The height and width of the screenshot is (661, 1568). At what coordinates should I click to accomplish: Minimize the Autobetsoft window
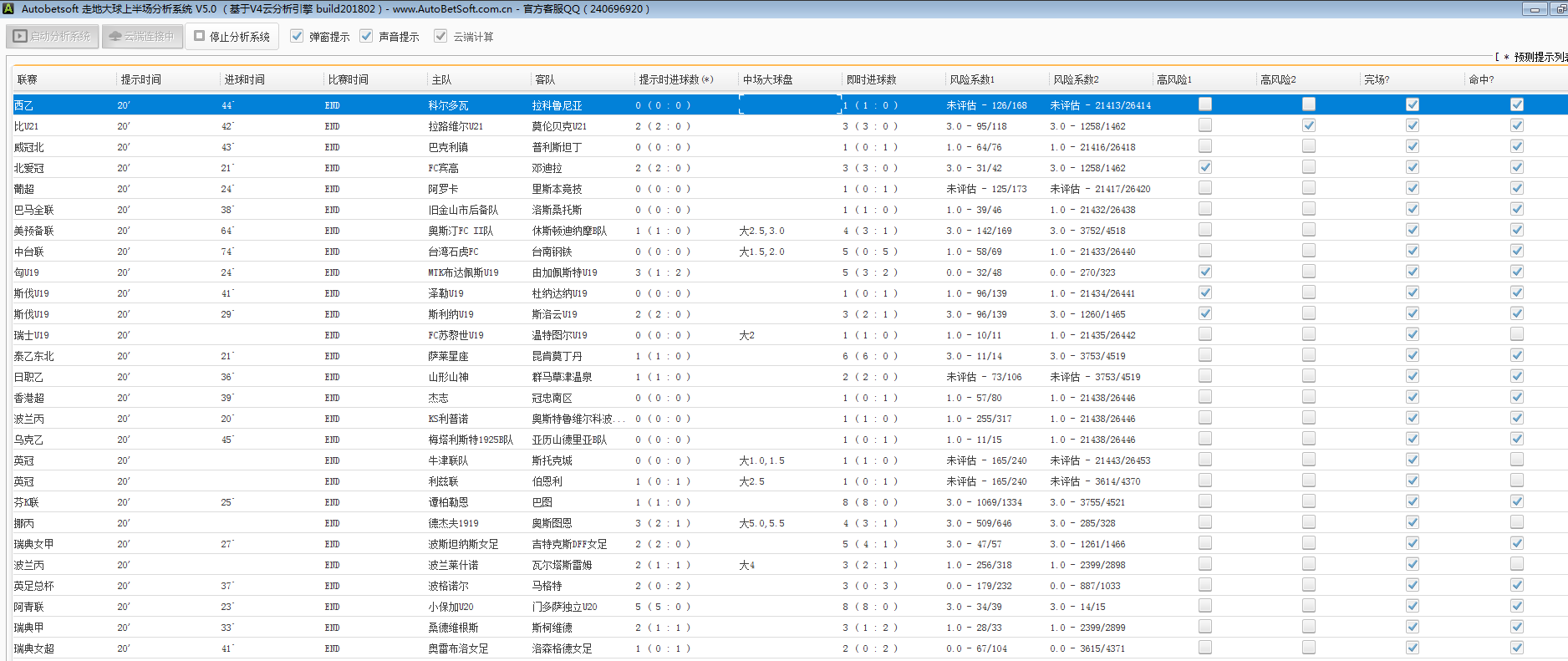pos(1535,9)
